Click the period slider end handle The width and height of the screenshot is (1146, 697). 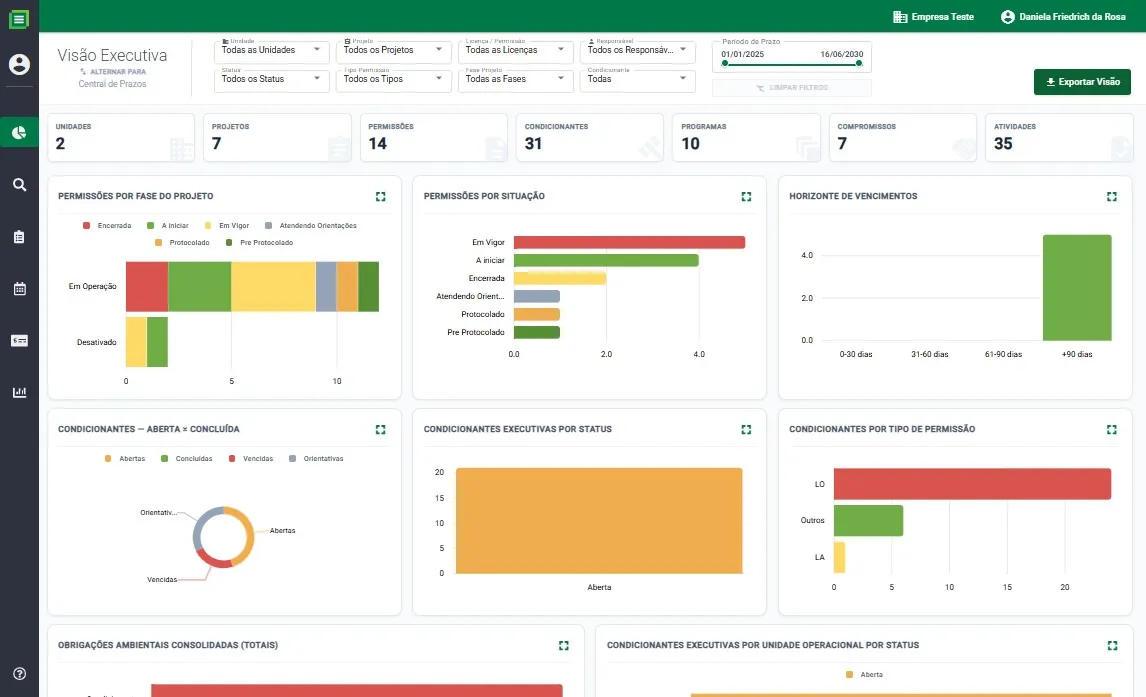859,64
